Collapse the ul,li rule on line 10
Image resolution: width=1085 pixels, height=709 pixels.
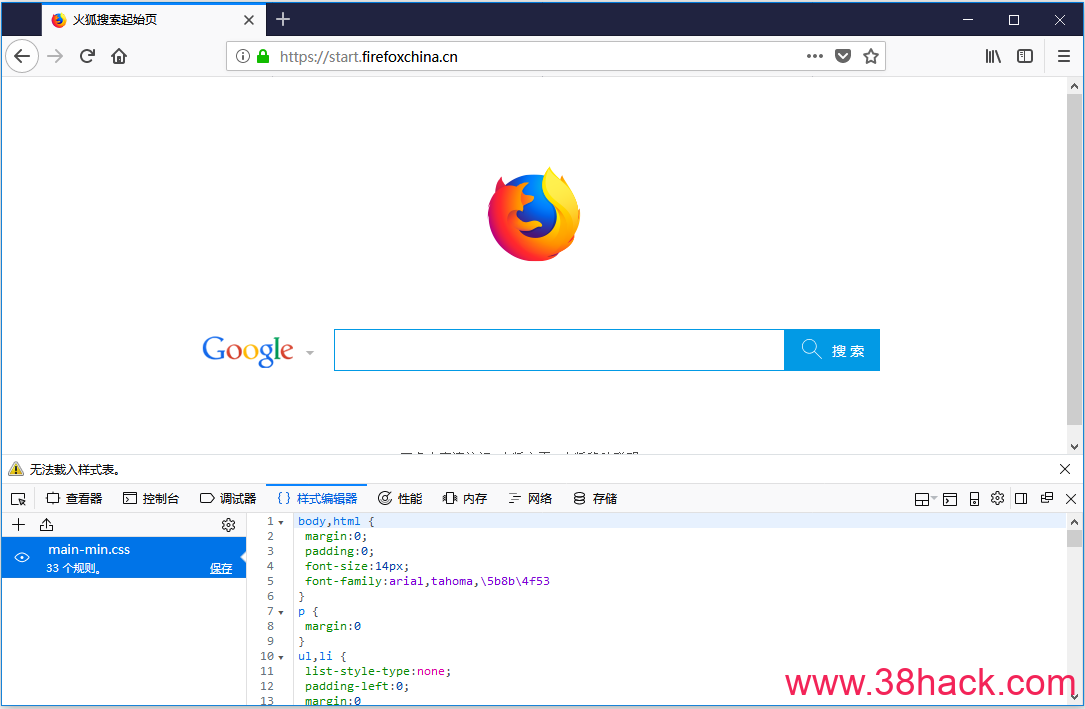point(281,657)
